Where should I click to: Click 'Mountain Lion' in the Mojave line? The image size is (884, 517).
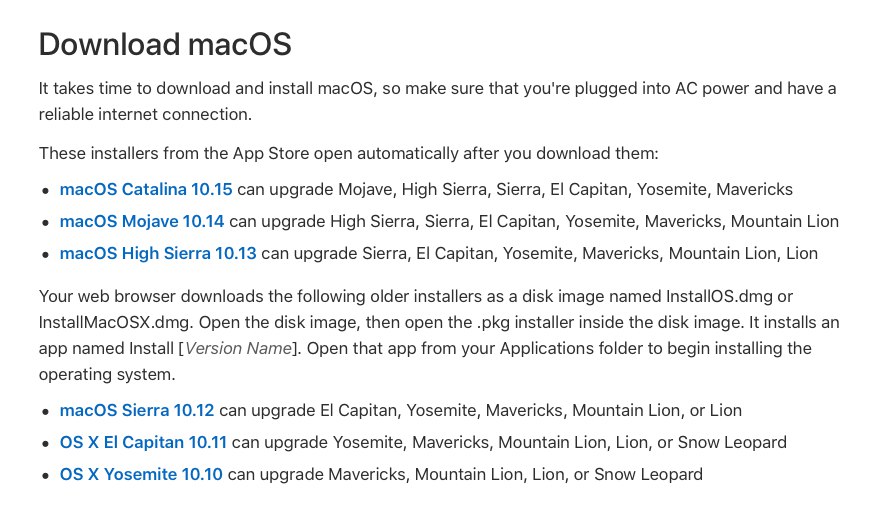tap(785, 222)
